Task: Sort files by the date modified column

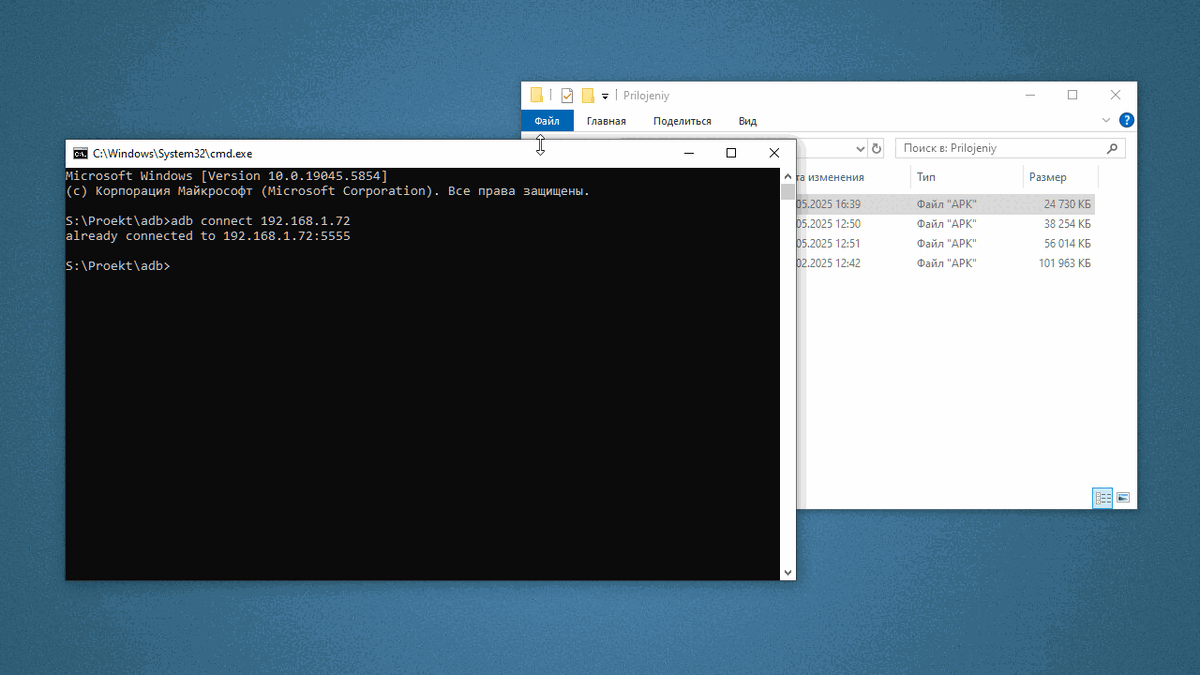Action: click(830, 177)
